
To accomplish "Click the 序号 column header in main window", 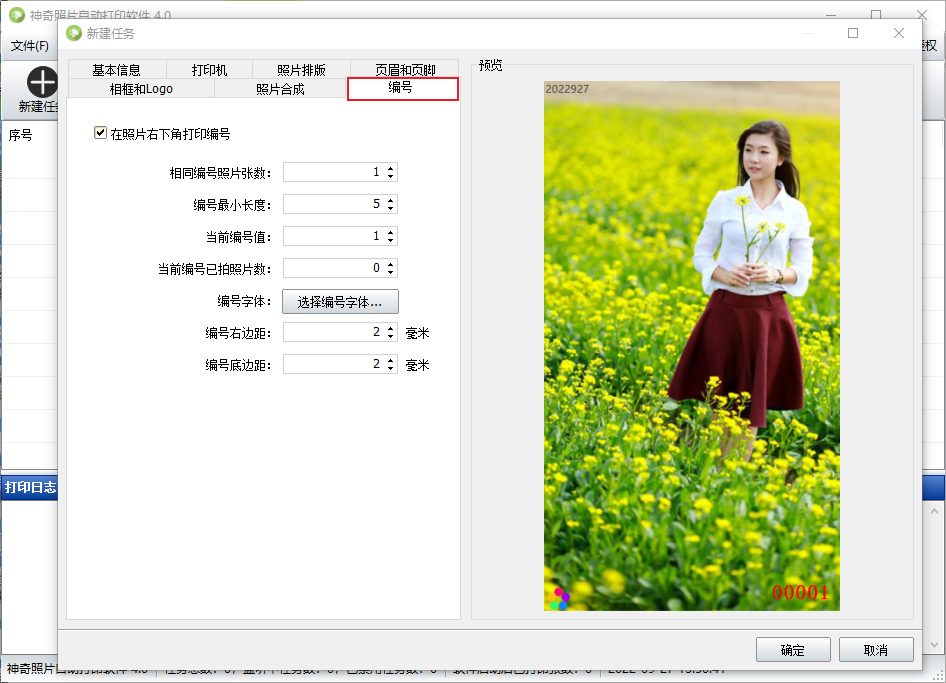I will 21,135.
